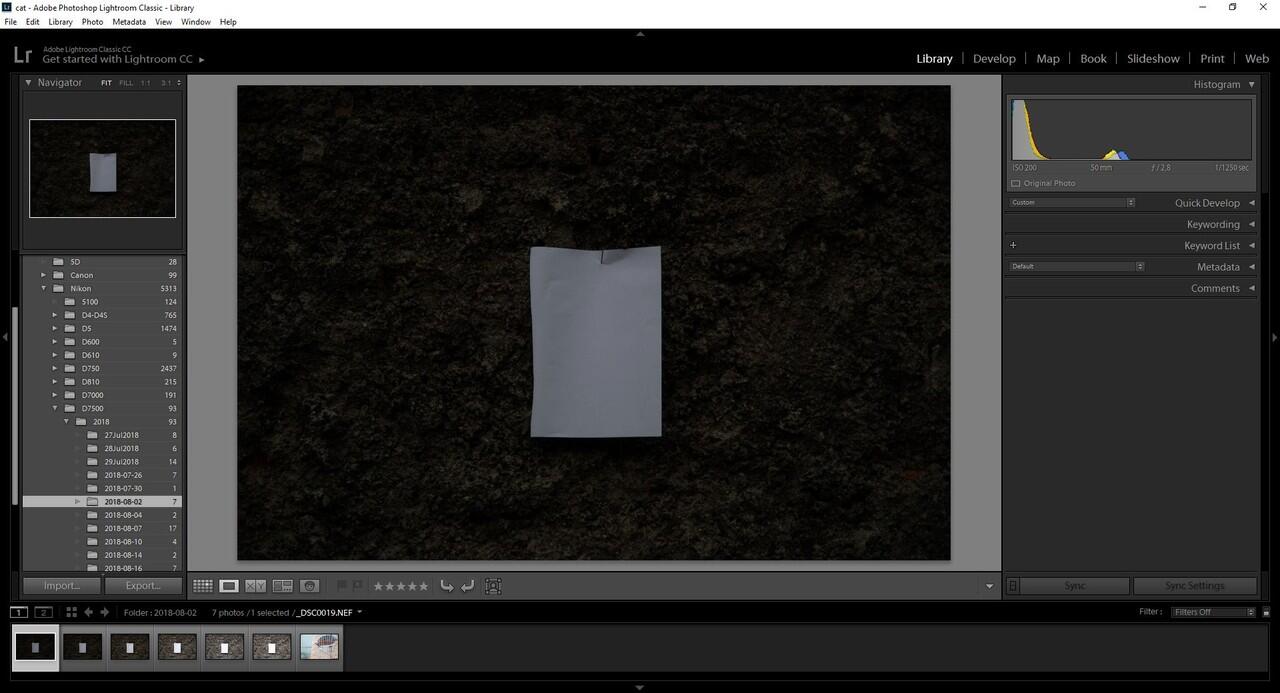Expand the Metadata panel

click(1251, 267)
